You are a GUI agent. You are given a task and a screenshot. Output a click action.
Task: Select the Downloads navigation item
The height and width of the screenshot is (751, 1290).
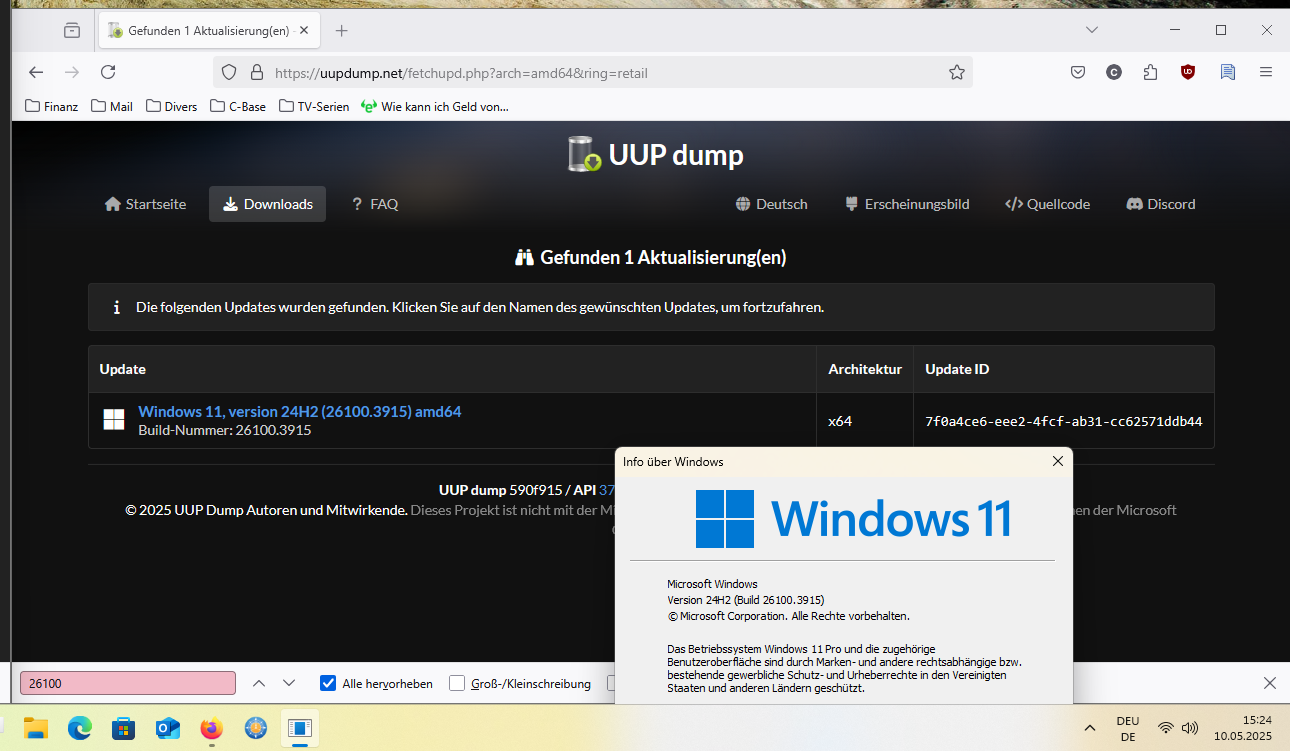(267, 204)
